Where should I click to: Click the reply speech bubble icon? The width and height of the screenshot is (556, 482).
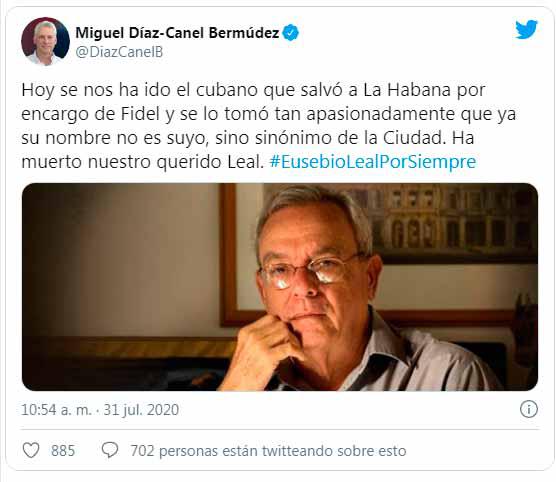(110, 450)
